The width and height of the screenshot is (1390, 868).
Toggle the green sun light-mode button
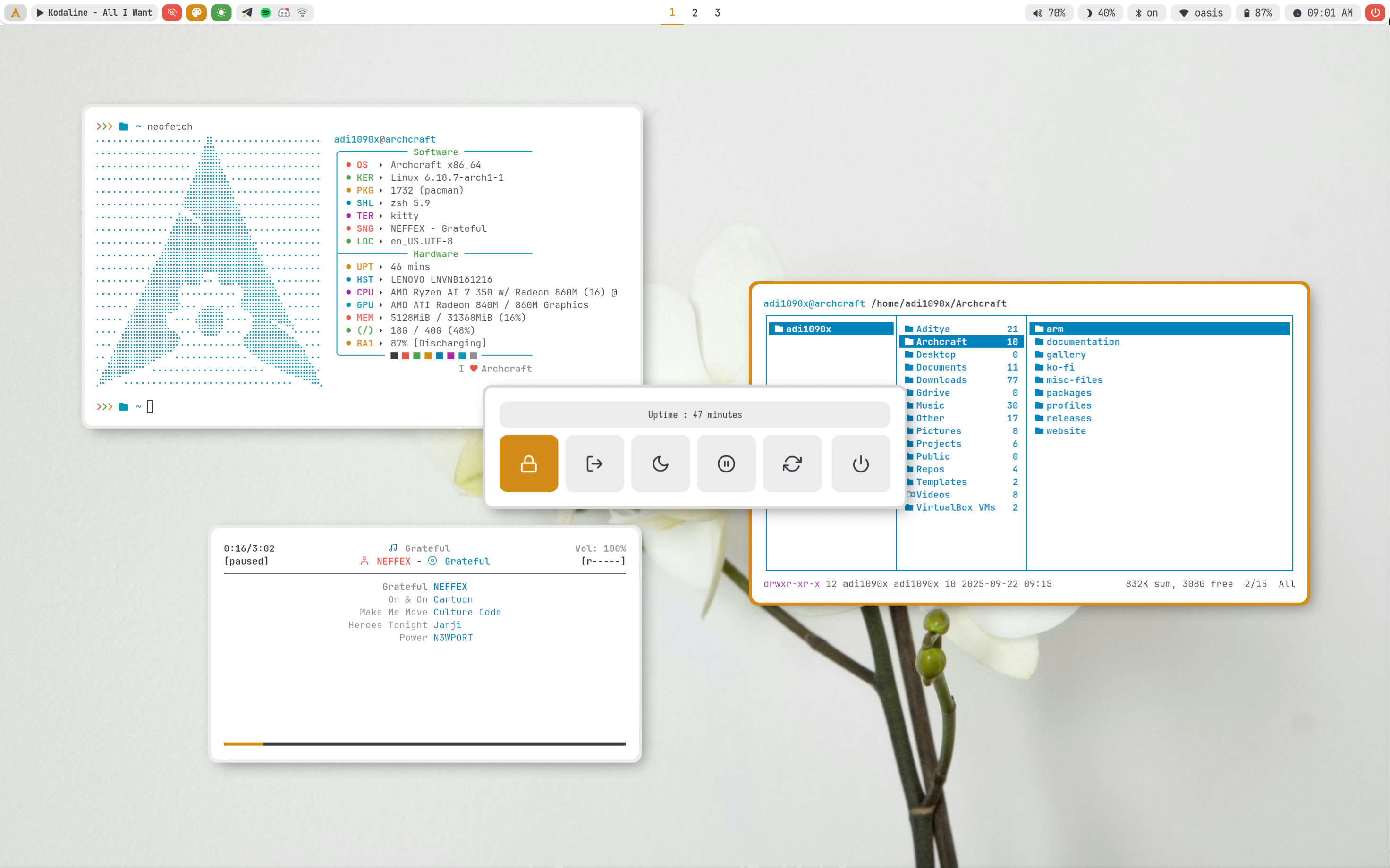coord(221,13)
